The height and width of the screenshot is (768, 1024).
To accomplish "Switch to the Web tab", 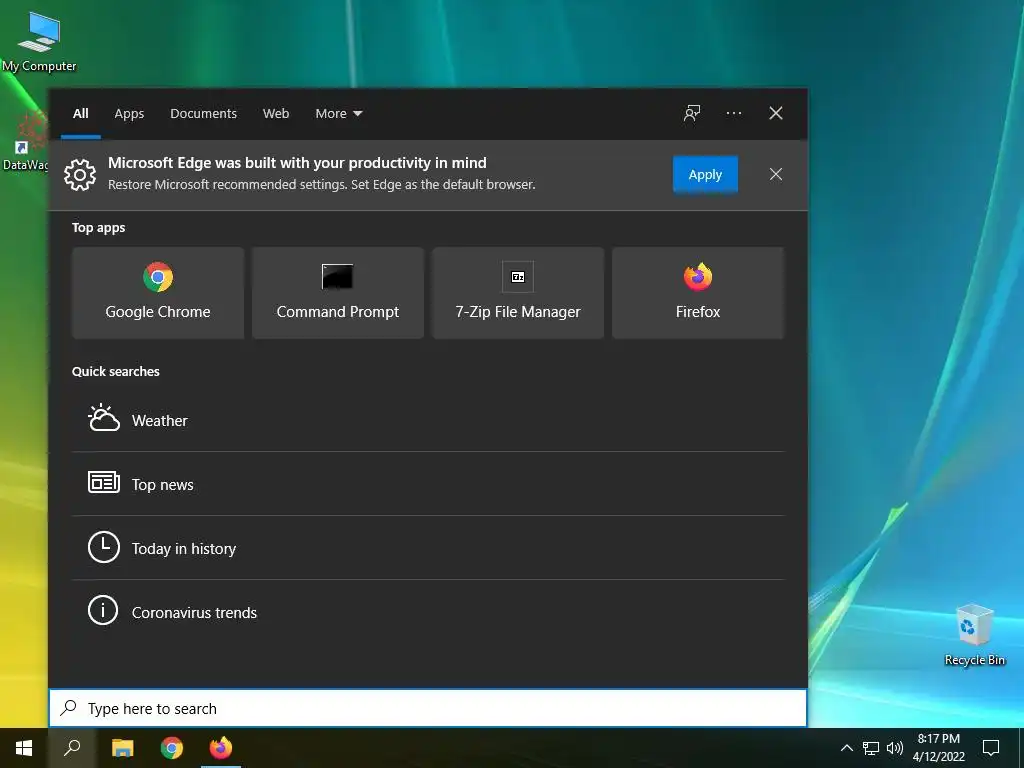I will [276, 114].
